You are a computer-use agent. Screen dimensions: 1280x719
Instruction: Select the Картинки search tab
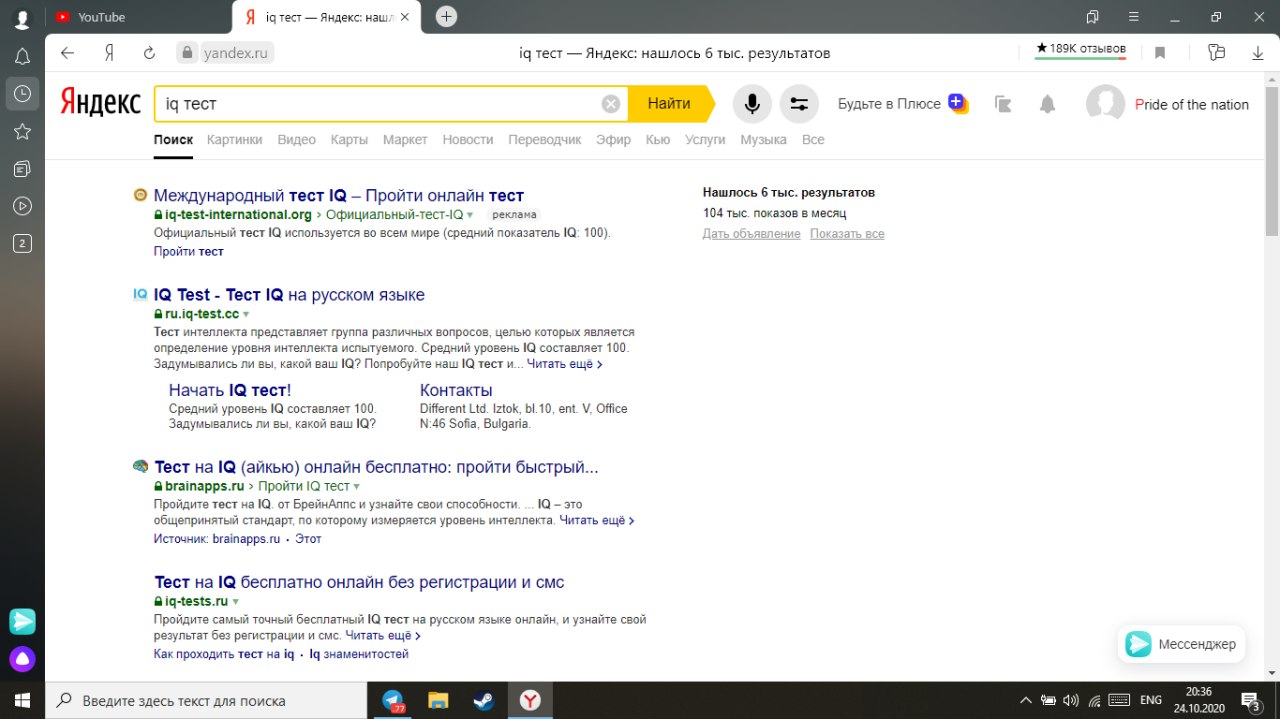click(x=235, y=140)
